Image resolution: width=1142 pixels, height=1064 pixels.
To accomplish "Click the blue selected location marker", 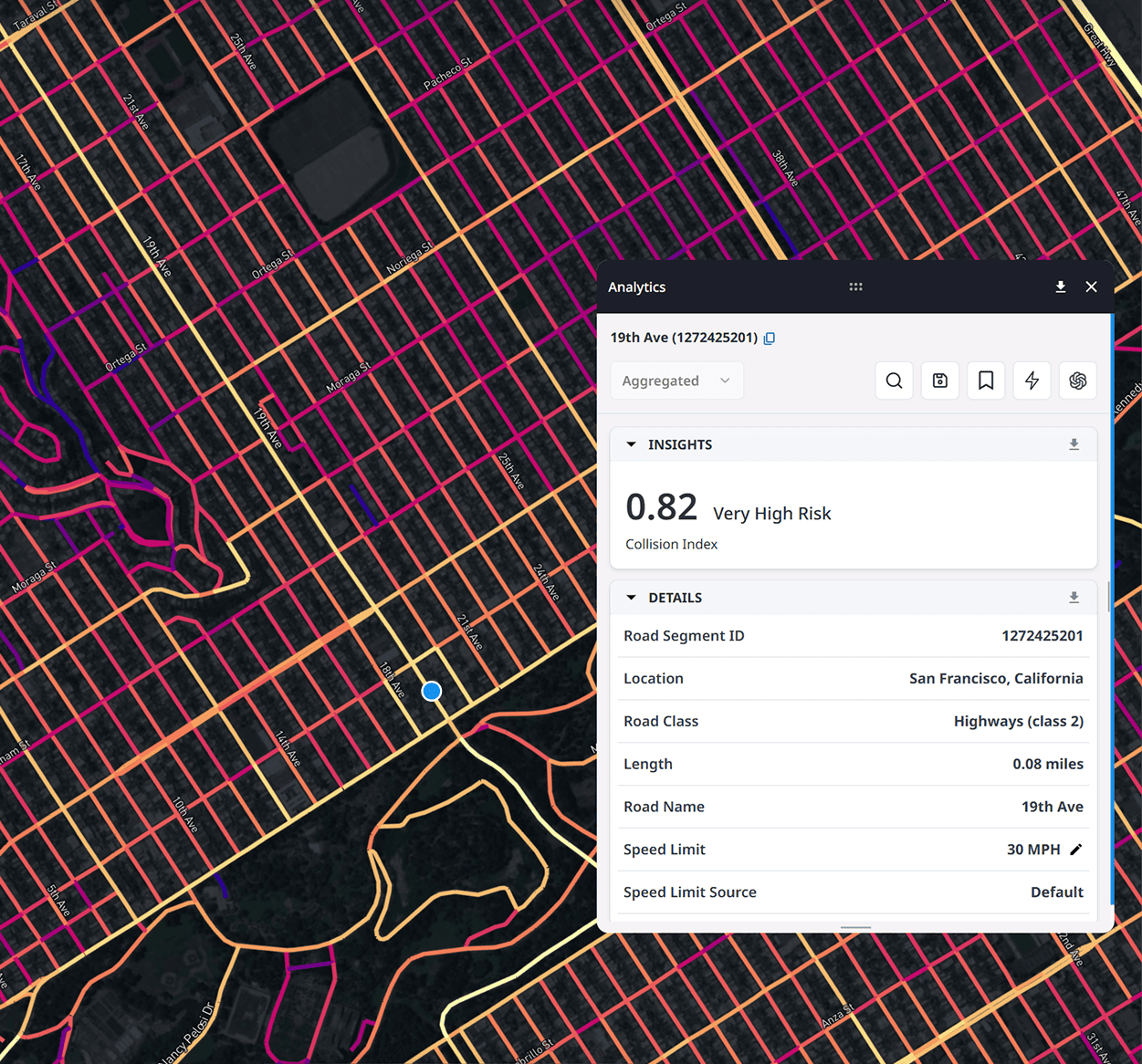I will (432, 691).
